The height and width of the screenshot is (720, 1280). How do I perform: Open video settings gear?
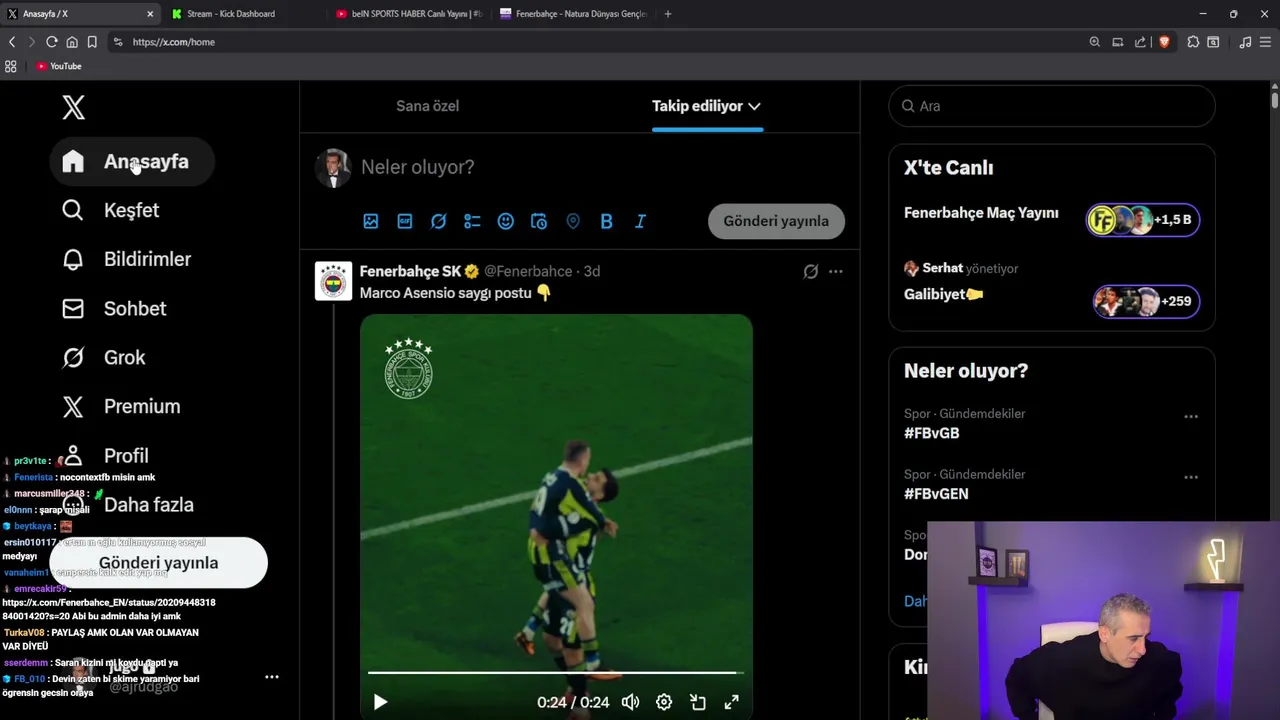[664, 702]
